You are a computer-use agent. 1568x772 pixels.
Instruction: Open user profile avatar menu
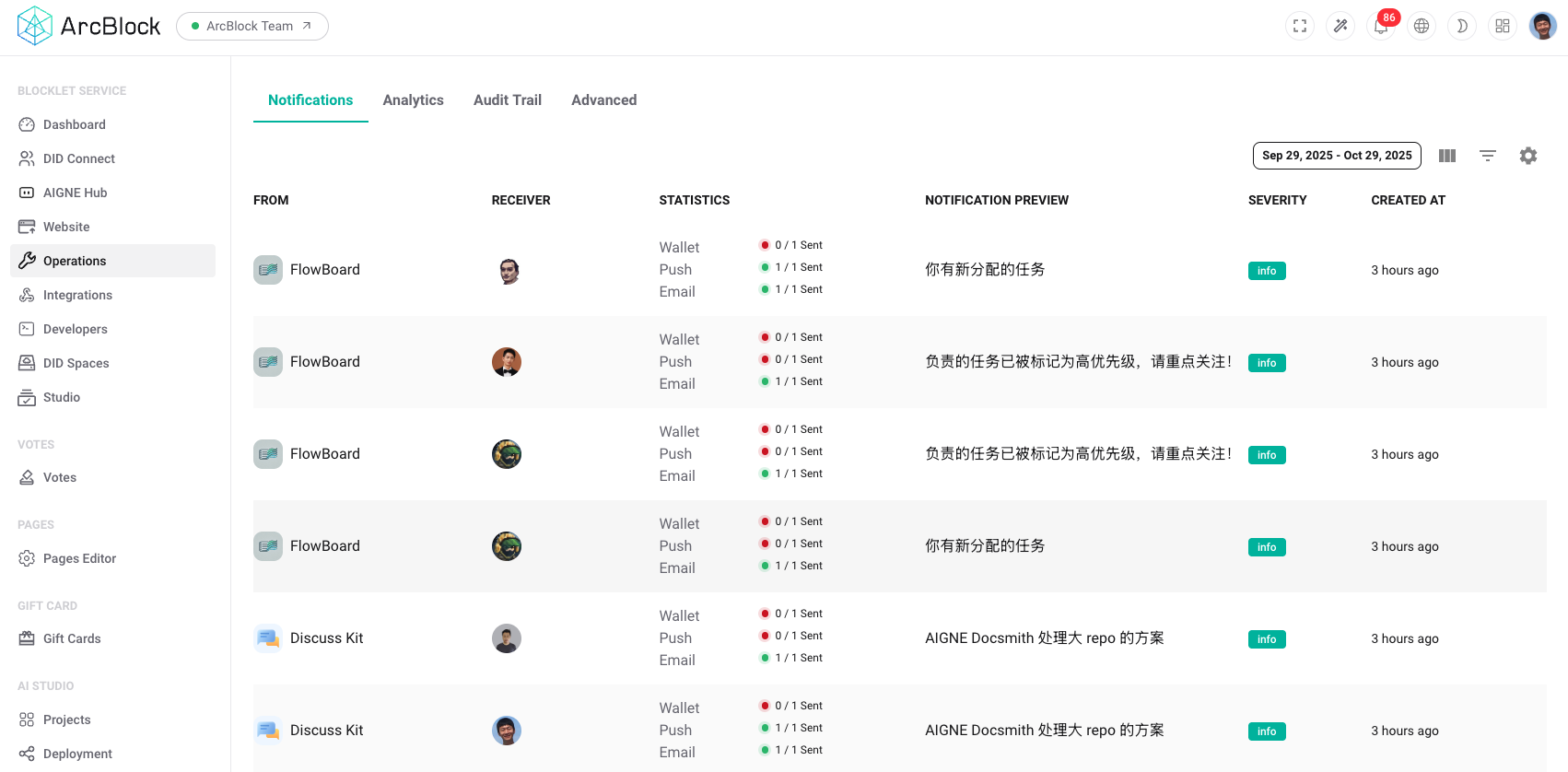click(x=1543, y=26)
